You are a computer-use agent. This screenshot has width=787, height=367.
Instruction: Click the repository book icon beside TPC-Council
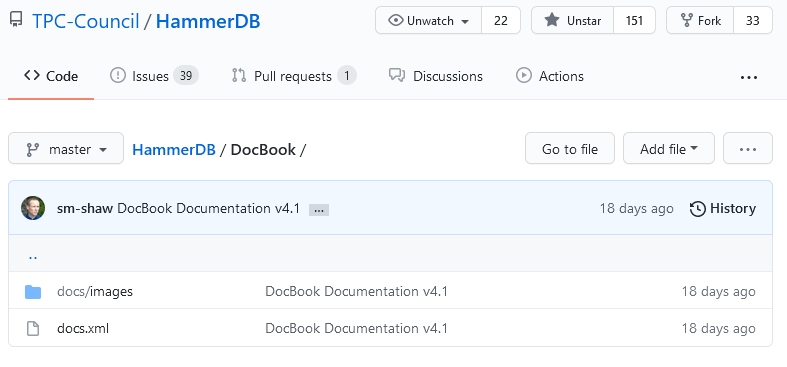pos(16,21)
